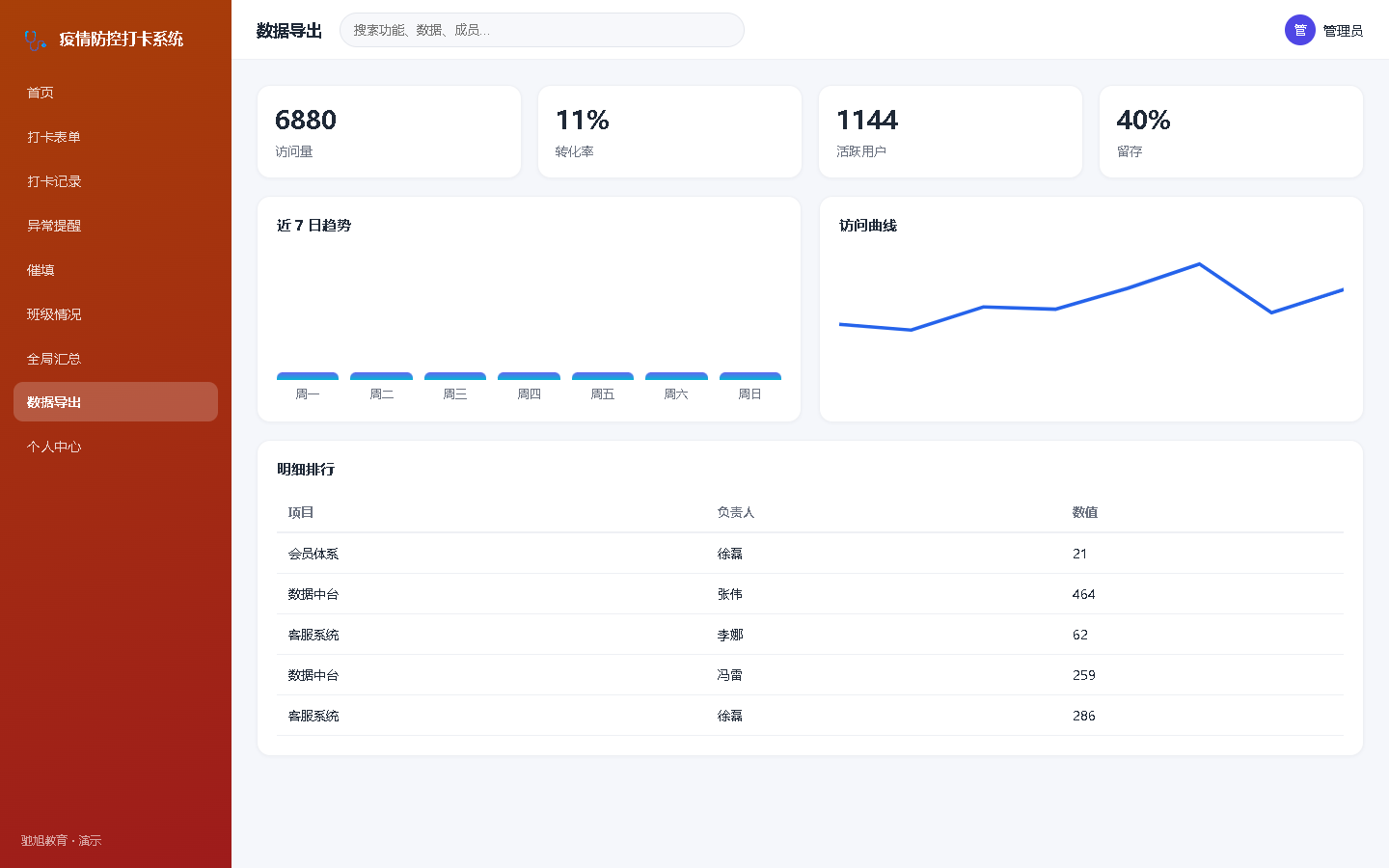Viewport: 1389px width, 868px height.
Task: Click the purple 管 avatar icon
Action: [1300, 30]
